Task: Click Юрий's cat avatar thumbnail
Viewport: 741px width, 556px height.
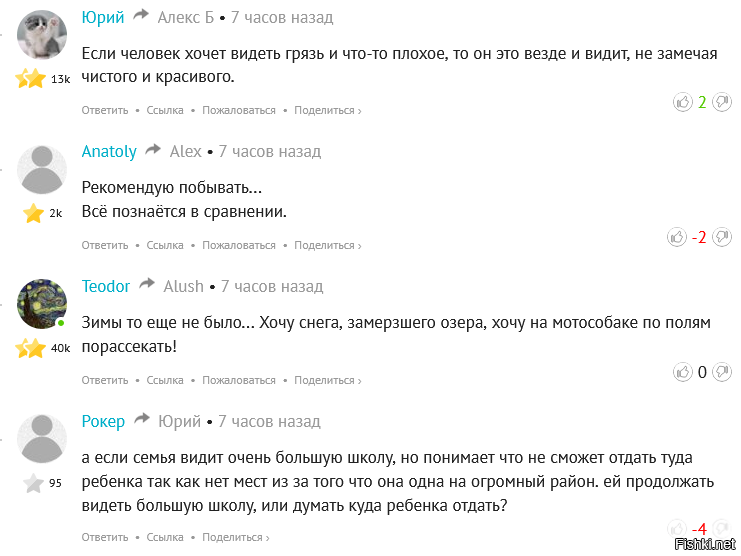Action: click(43, 35)
